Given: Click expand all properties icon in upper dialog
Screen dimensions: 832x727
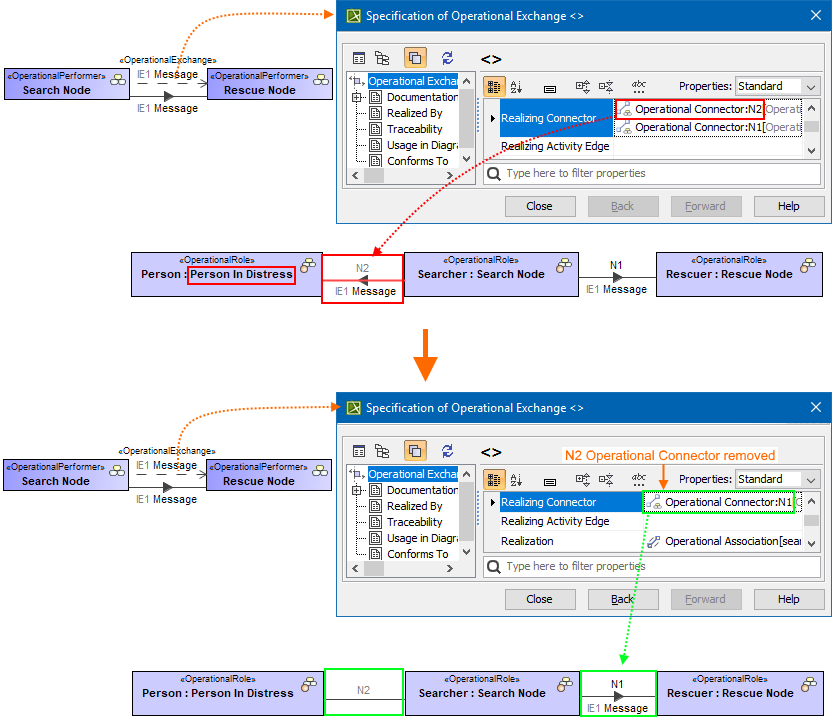Looking at the screenshot, I should [583, 87].
